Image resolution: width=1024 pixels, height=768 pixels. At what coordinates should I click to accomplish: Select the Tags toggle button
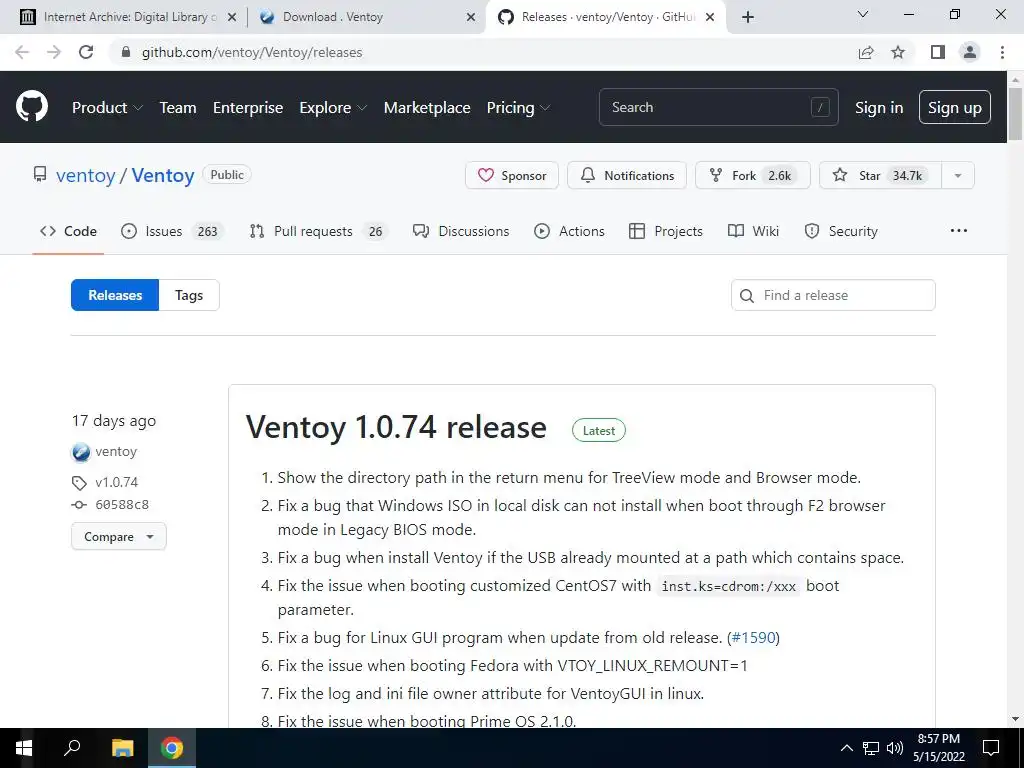click(189, 295)
